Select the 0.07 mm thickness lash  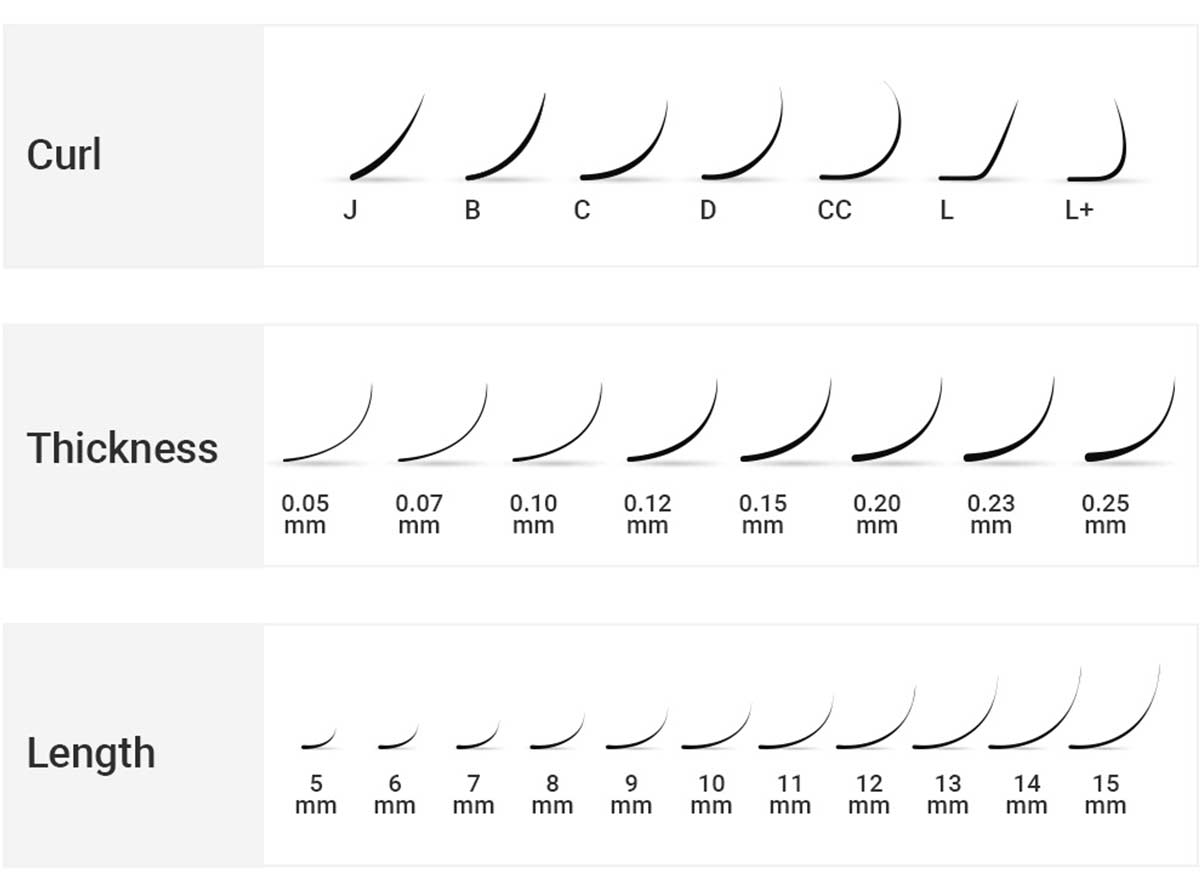442,422
